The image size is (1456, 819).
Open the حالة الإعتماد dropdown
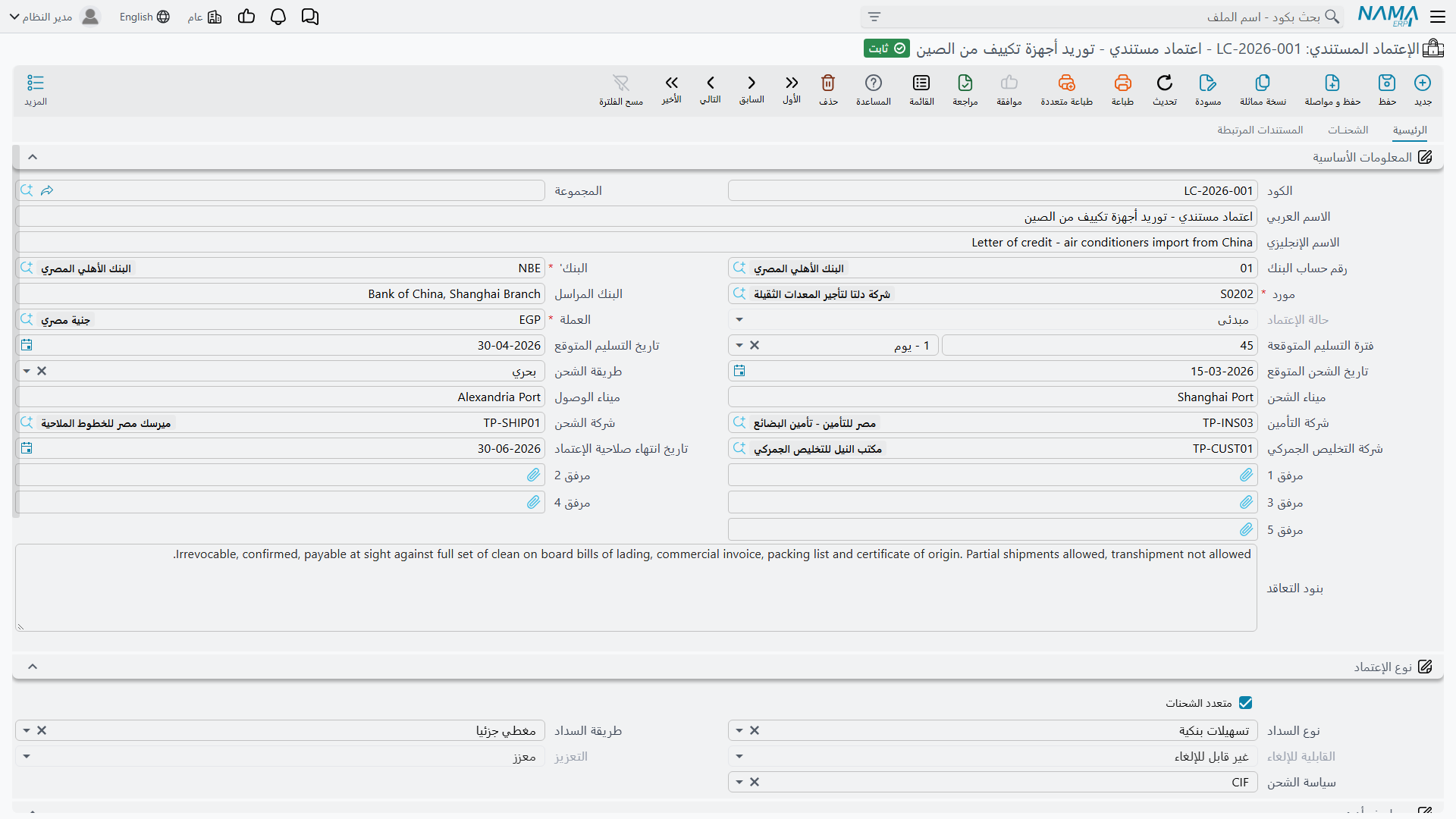739,319
